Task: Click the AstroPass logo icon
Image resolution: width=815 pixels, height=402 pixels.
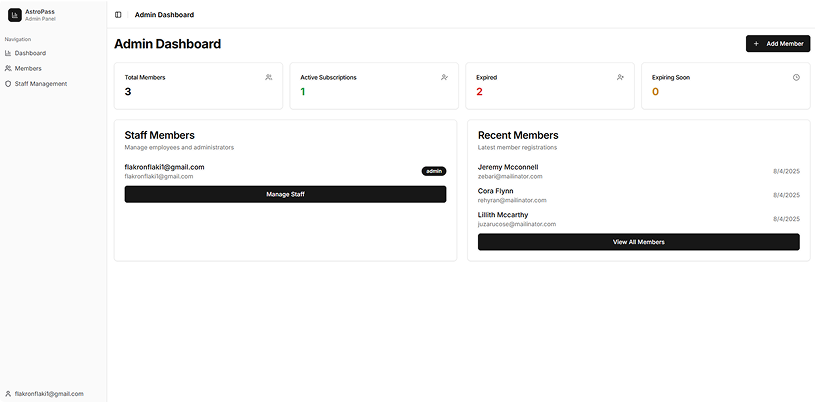Action: point(15,15)
